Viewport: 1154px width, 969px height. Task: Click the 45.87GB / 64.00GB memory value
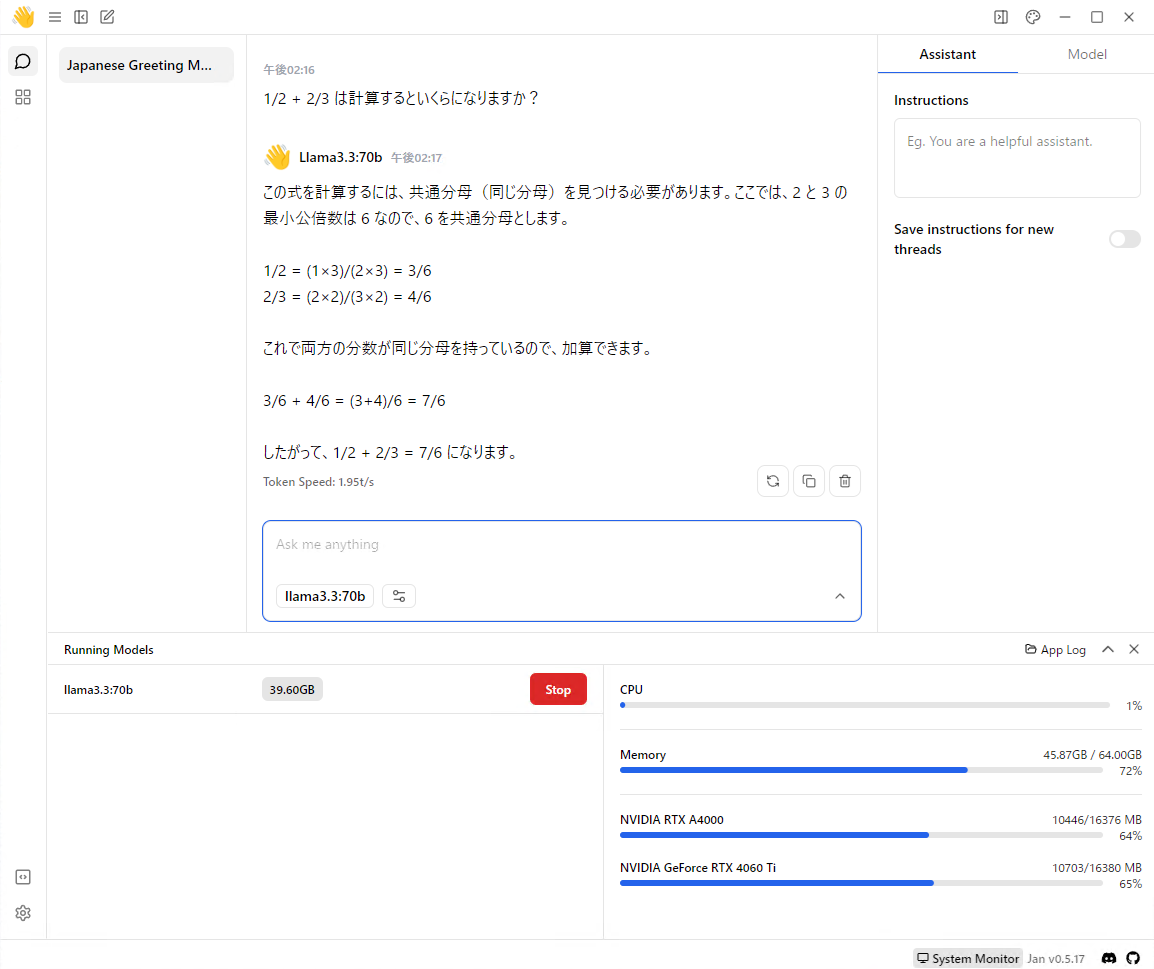tap(1092, 755)
